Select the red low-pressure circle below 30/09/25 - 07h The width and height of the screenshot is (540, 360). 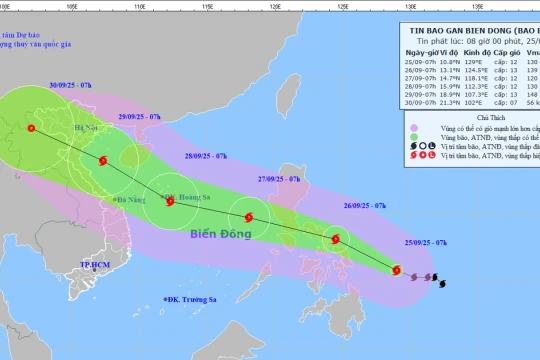click(x=31, y=128)
